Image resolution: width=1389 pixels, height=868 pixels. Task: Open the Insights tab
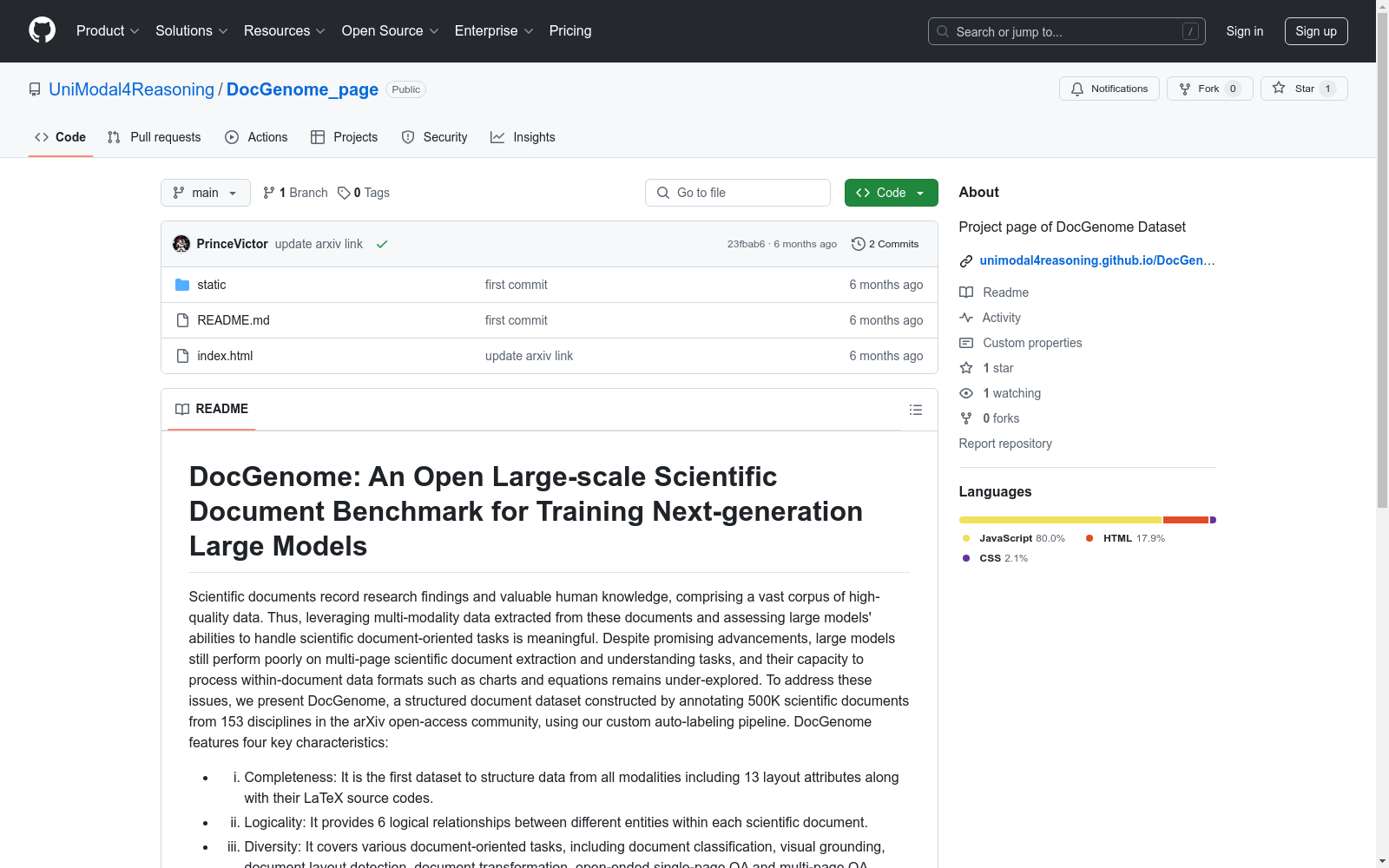(x=523, y=137)
